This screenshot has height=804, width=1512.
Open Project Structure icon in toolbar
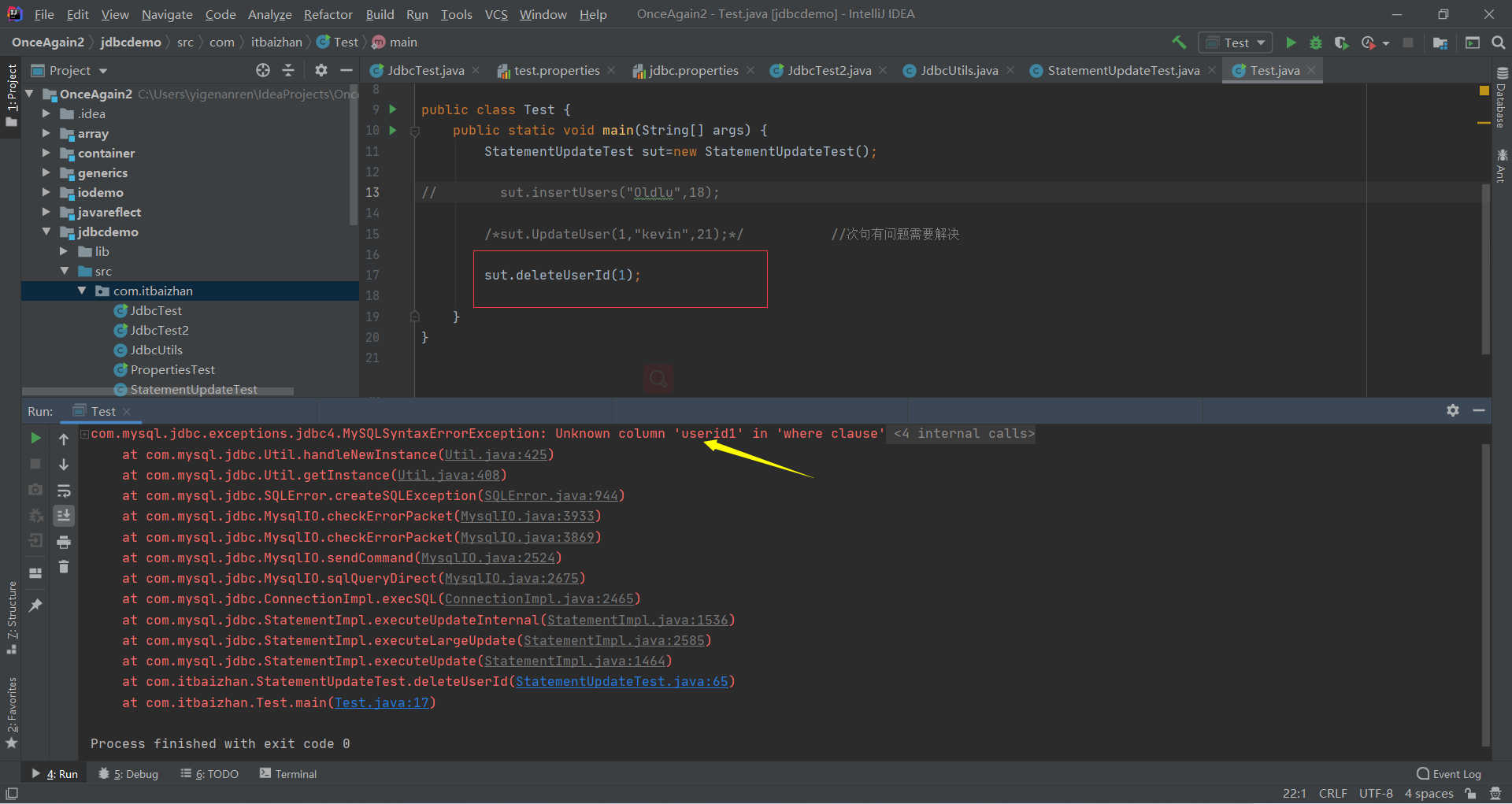pyautogui.click(x=1440, y=43)
